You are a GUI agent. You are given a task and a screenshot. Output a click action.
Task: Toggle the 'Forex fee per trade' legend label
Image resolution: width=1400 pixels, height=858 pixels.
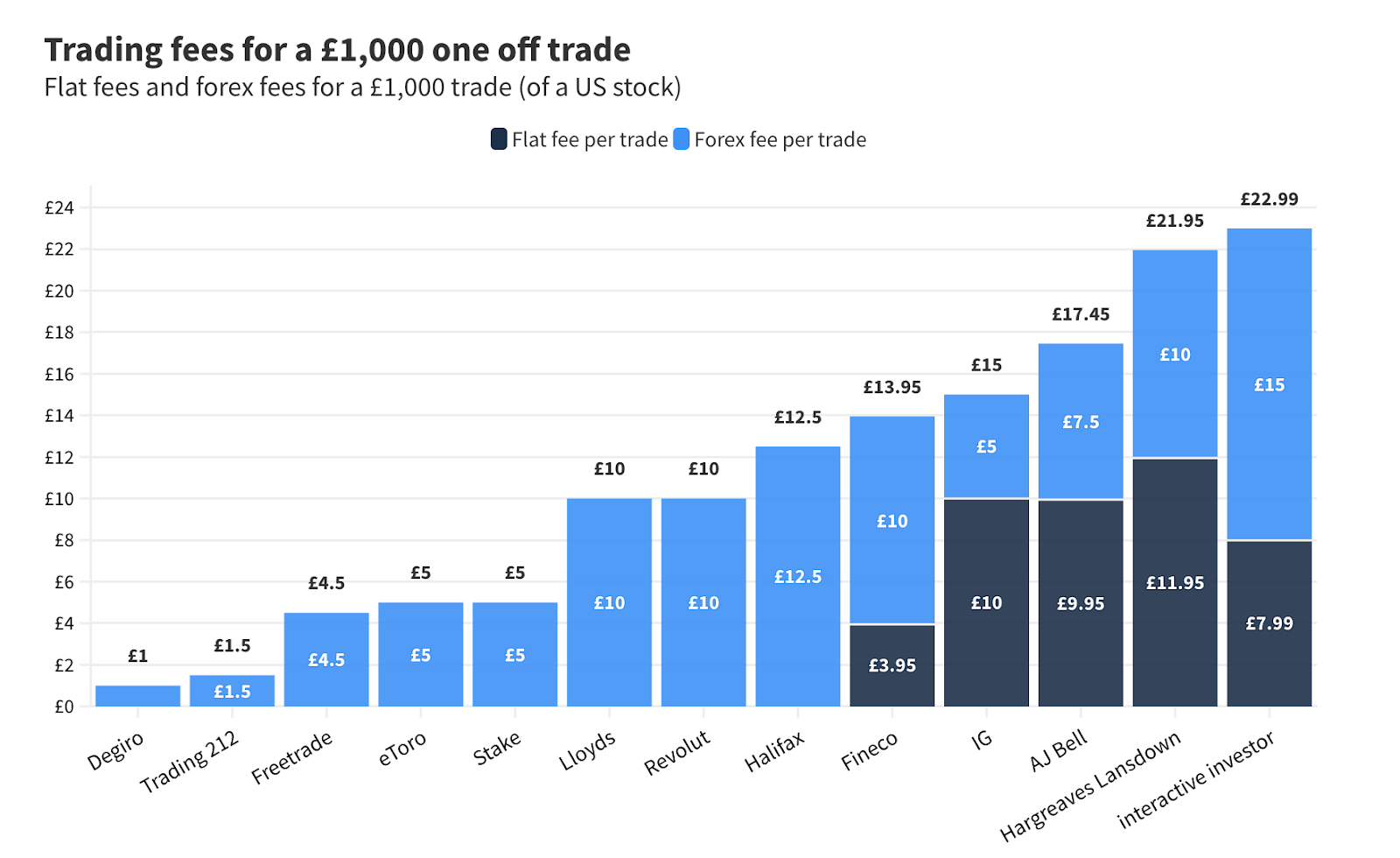tap(780, 140)
